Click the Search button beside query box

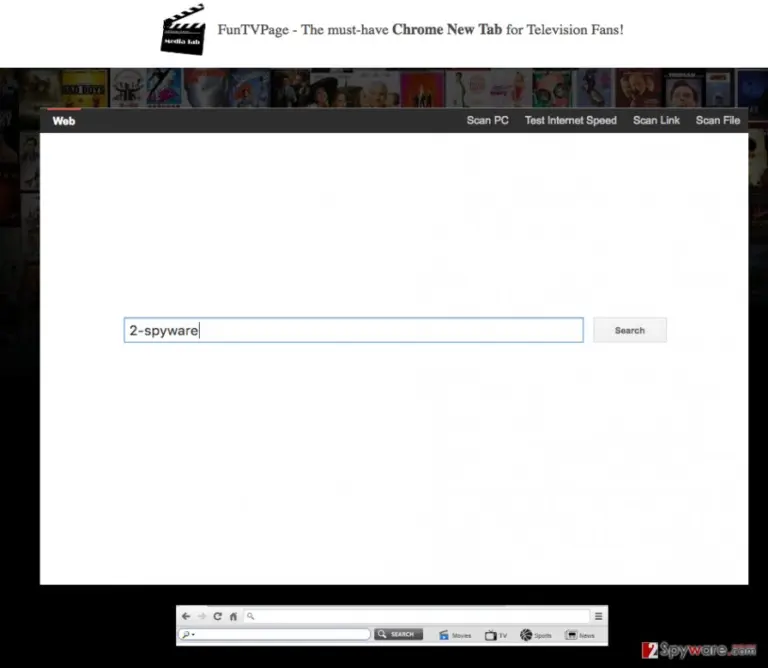630,330
